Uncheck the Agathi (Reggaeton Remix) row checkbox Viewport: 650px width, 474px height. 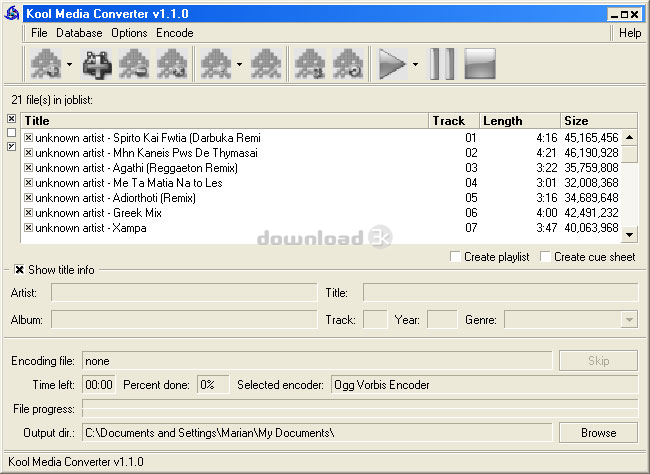pos(28,168)
